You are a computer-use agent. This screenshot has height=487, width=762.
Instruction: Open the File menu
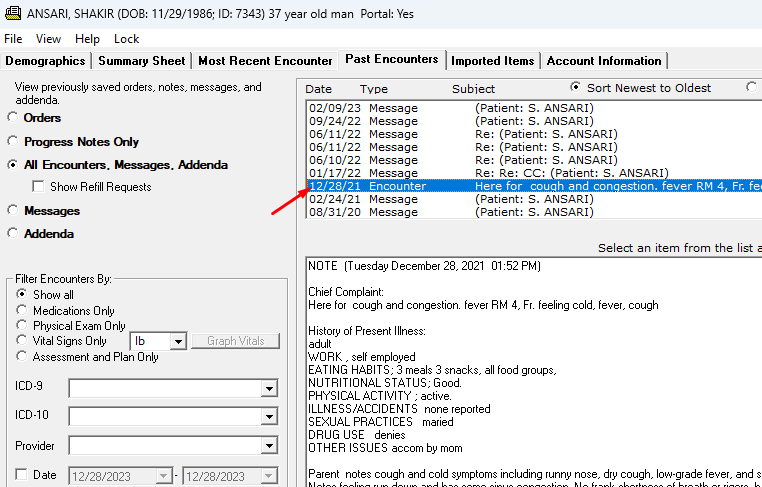tap(13, 39)
